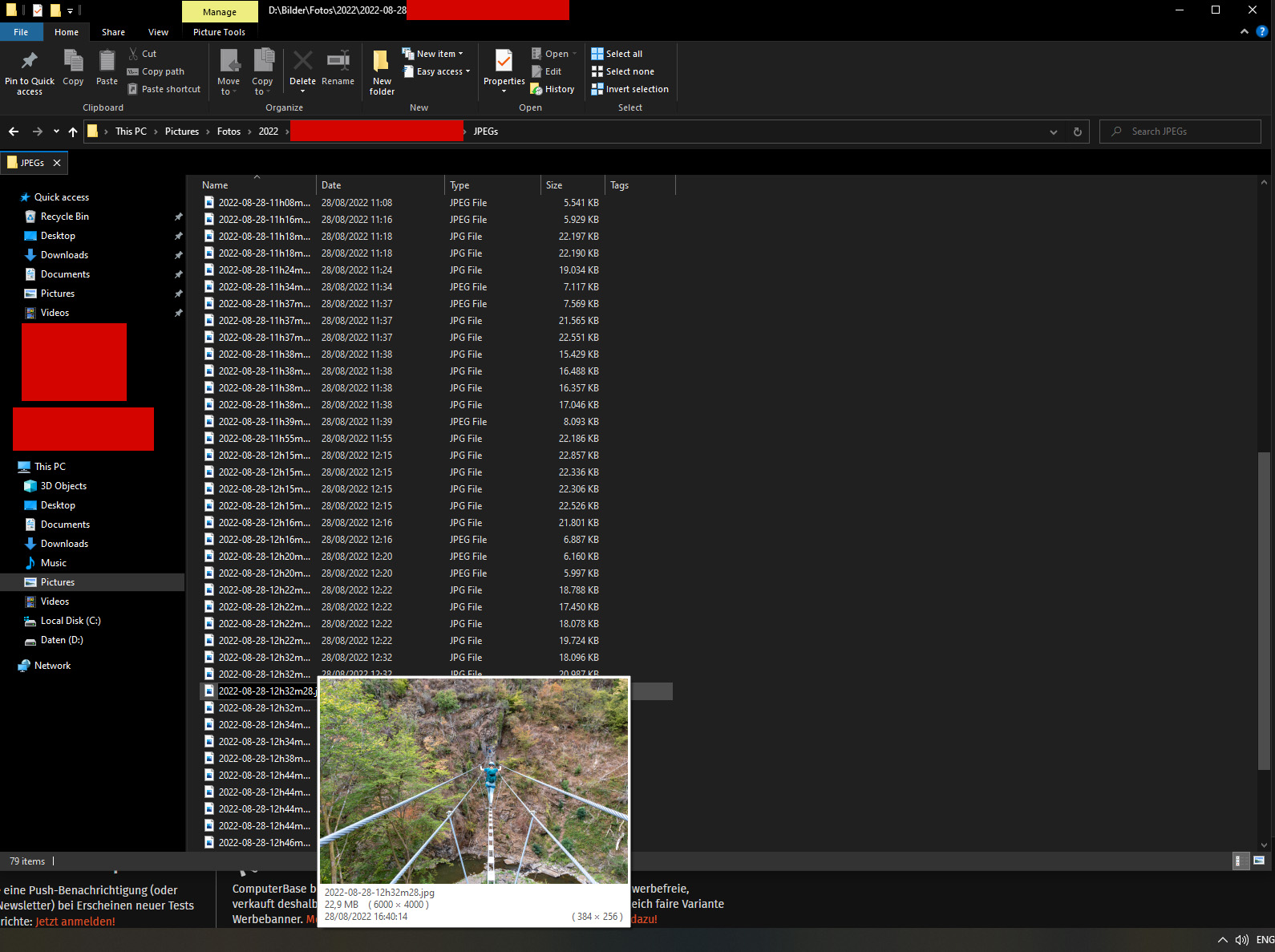Sort by the Type column header
This screenshot has height=952, width=1275.
pyautogui.click(x=492, y=185)
